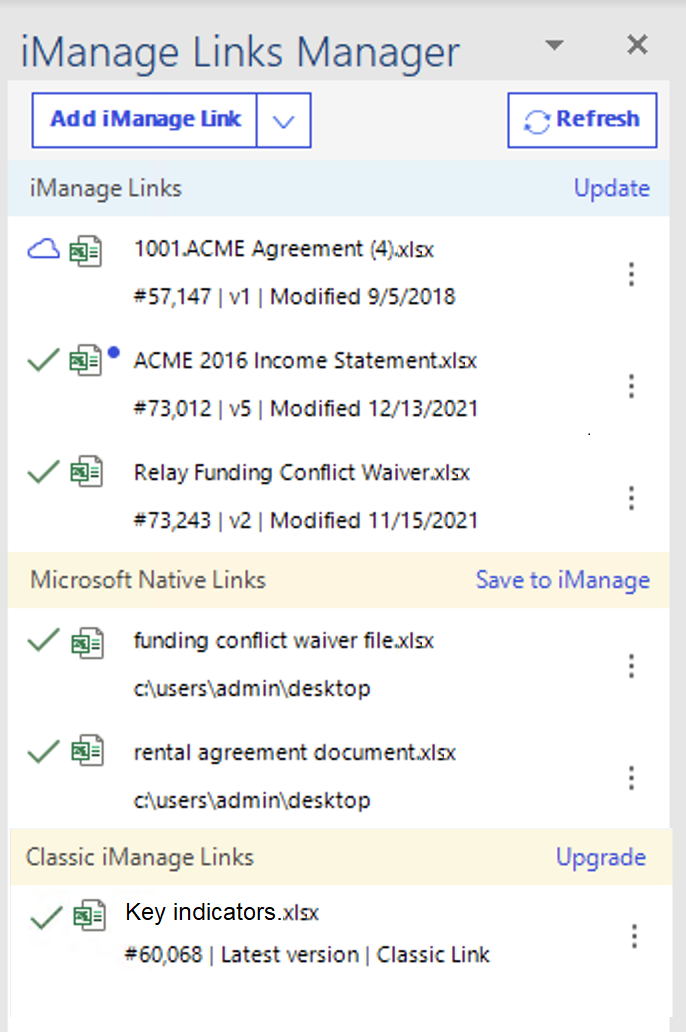
Task: Click Excel icon for ACME 2016 Income Statement
Action: pos(86,361)
